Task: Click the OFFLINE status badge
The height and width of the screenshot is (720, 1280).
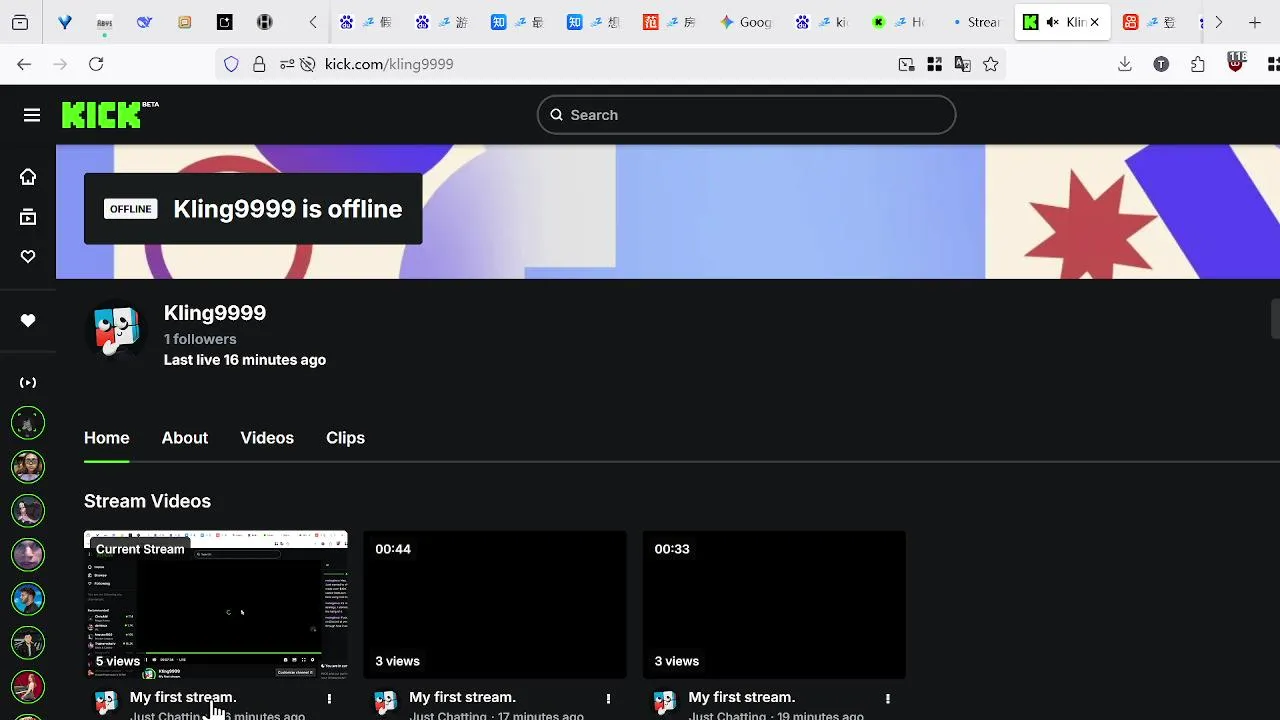Action: pyautogui.click(x=131, y=209)
